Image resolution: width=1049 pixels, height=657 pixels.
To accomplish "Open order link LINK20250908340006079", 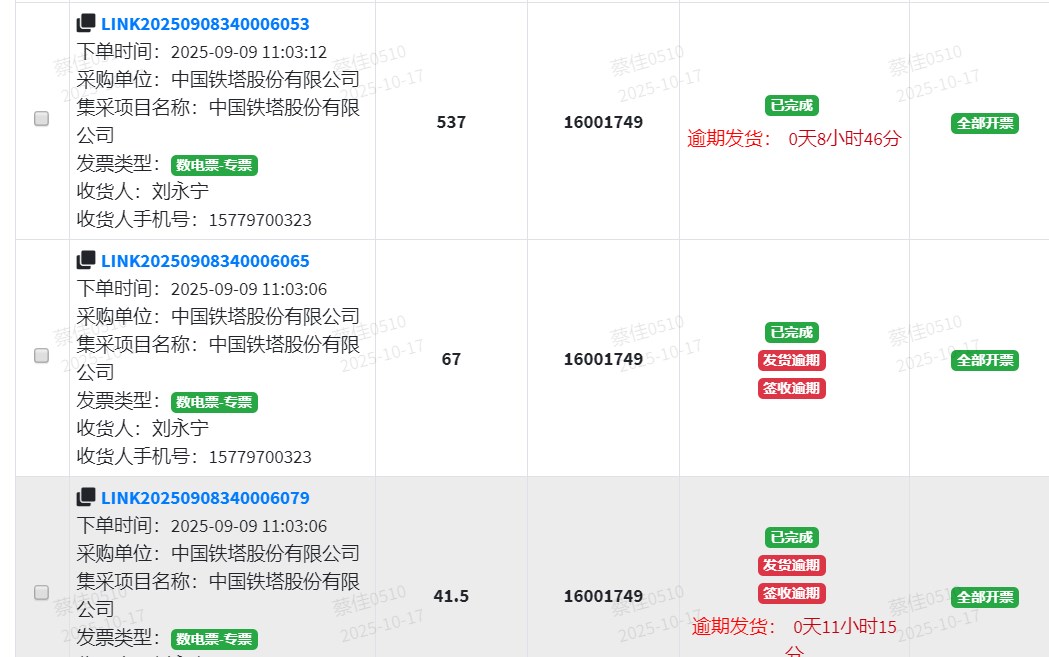I will coord(205,498).
